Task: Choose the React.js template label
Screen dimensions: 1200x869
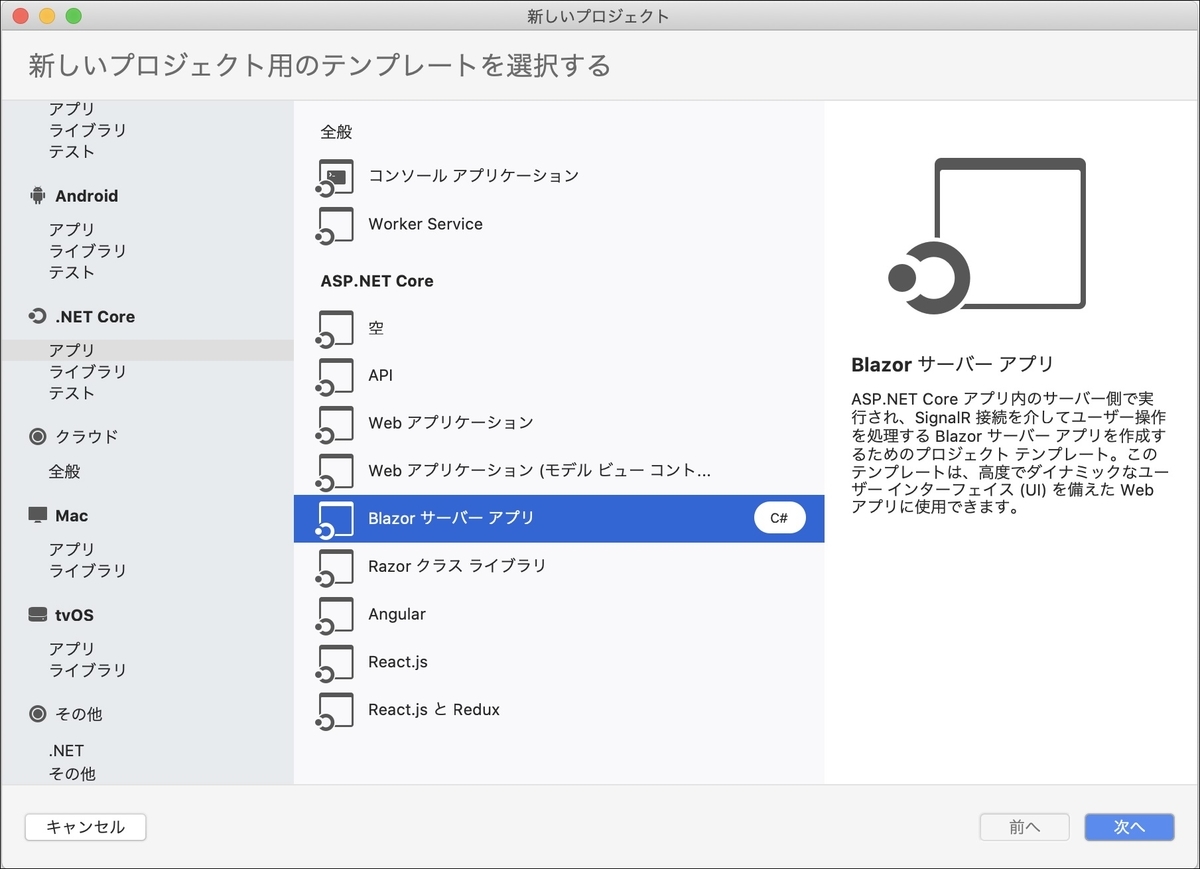Action: [398, 662]
